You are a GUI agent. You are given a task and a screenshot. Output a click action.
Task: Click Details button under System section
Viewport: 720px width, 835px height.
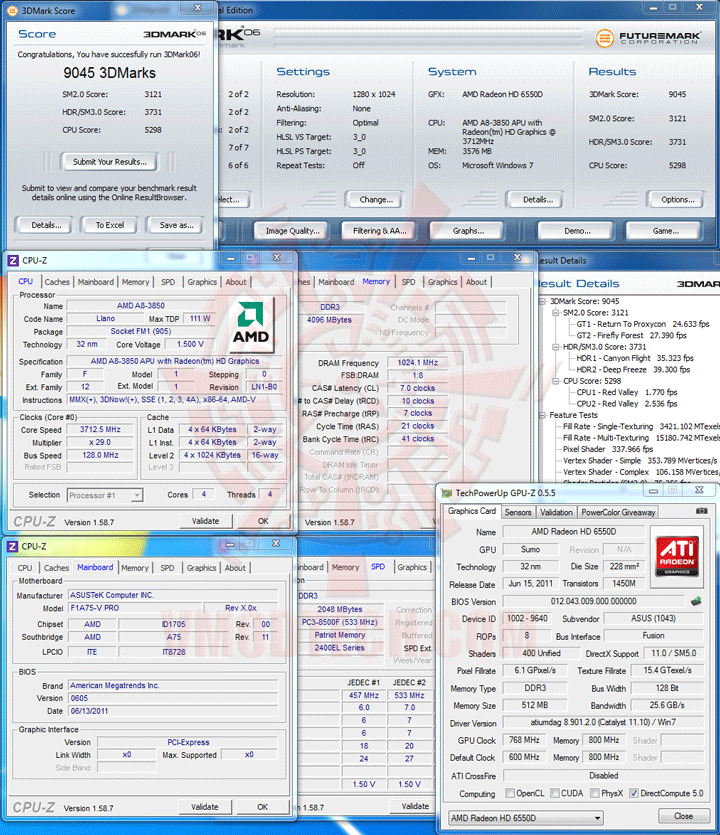pyautogui.click(x=537, y=200)
